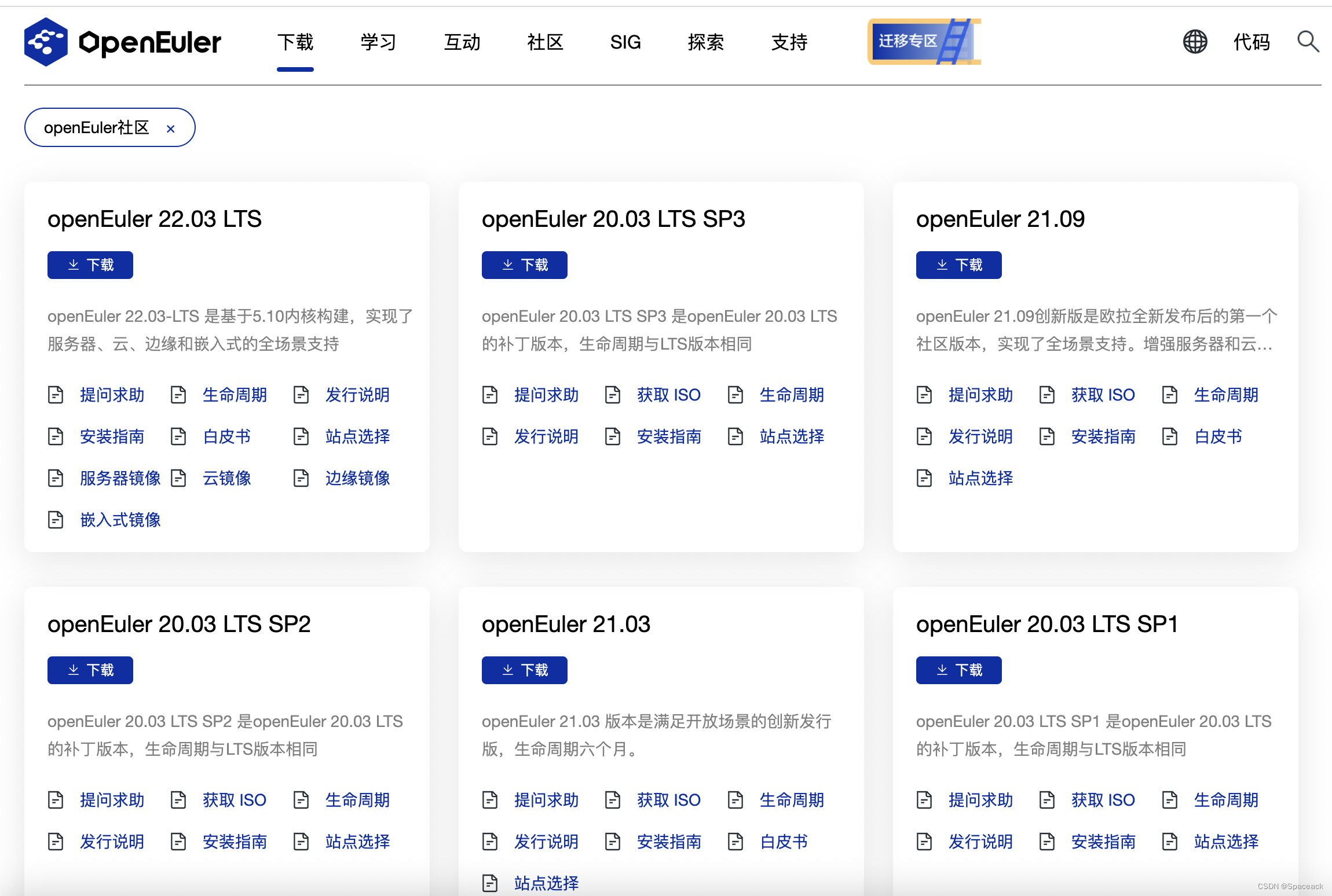Remove the openEuler社区 filter tag

click(170, 128)
